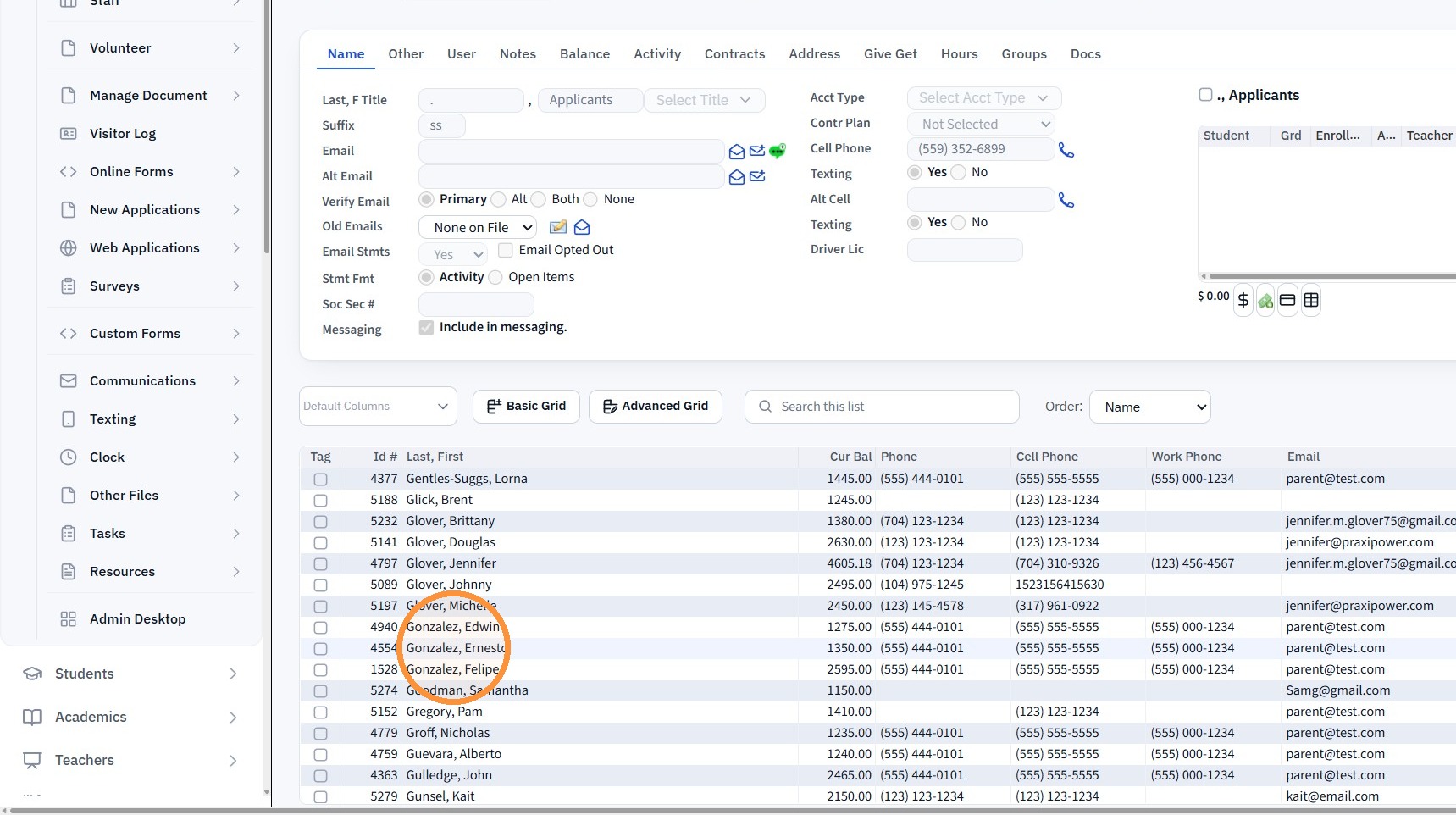Click the Texting phone icon in sidebar
The width and height of the screenshot is (1456, 815).
pos(69,419)
